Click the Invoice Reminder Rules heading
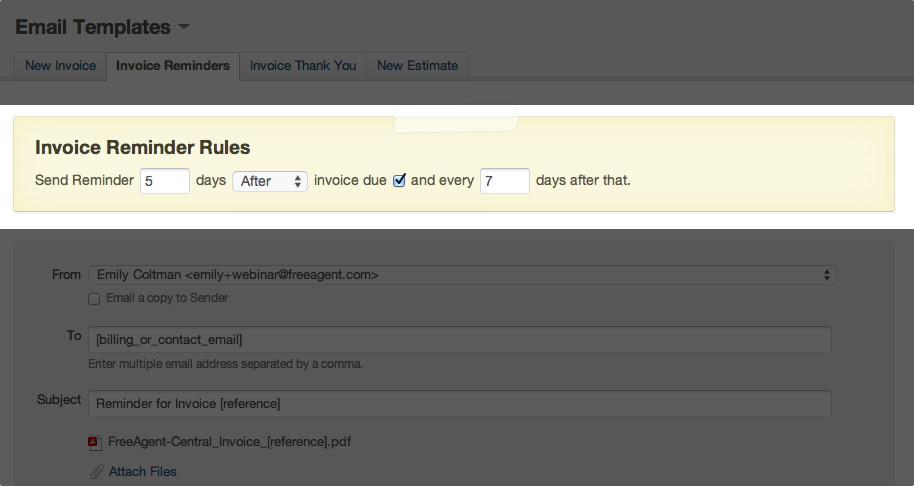Viewport: 914px width, 486px height. [x=142, y=147]
